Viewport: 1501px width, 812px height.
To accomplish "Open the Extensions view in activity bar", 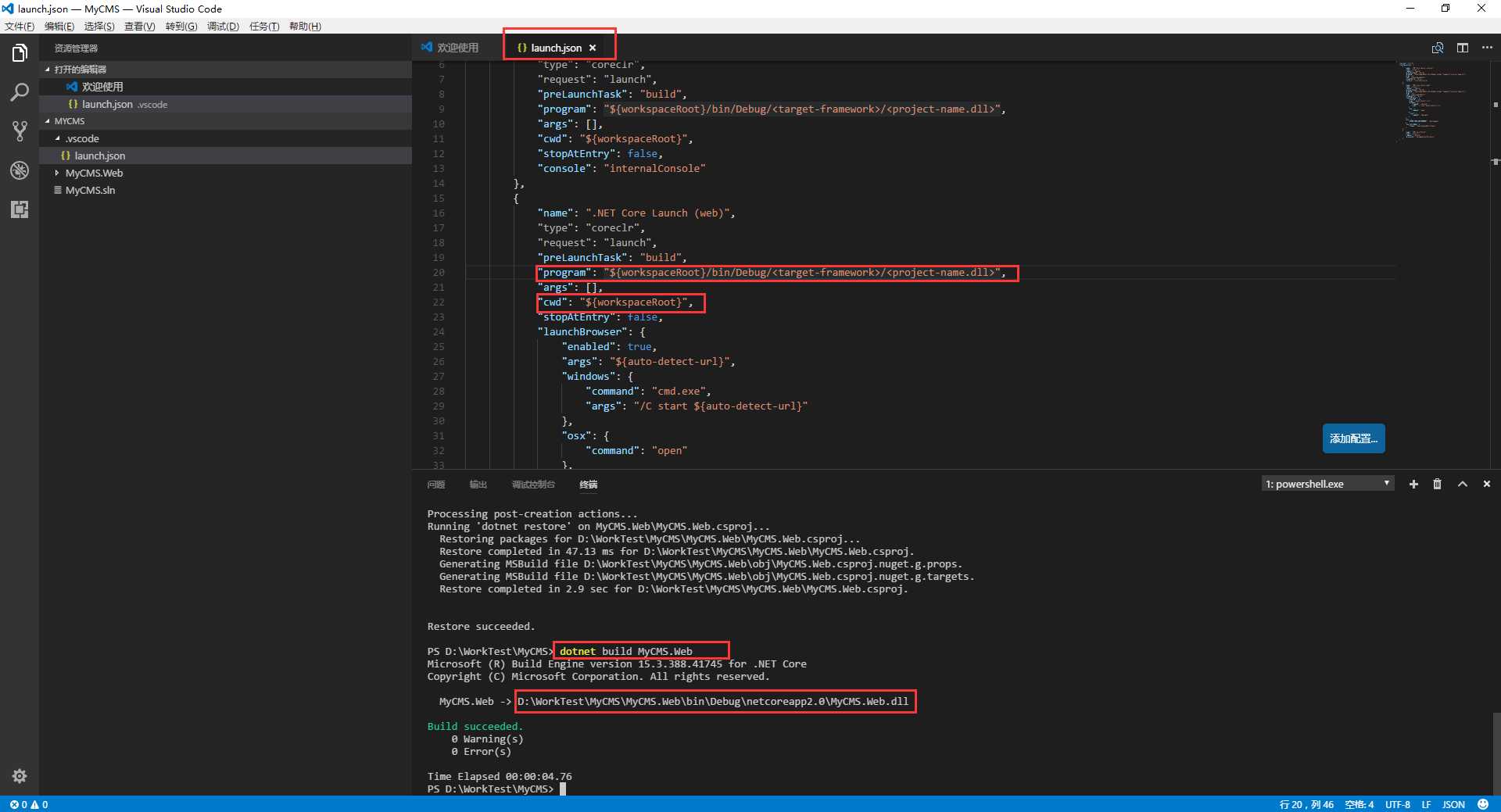I will click(20, 209).
